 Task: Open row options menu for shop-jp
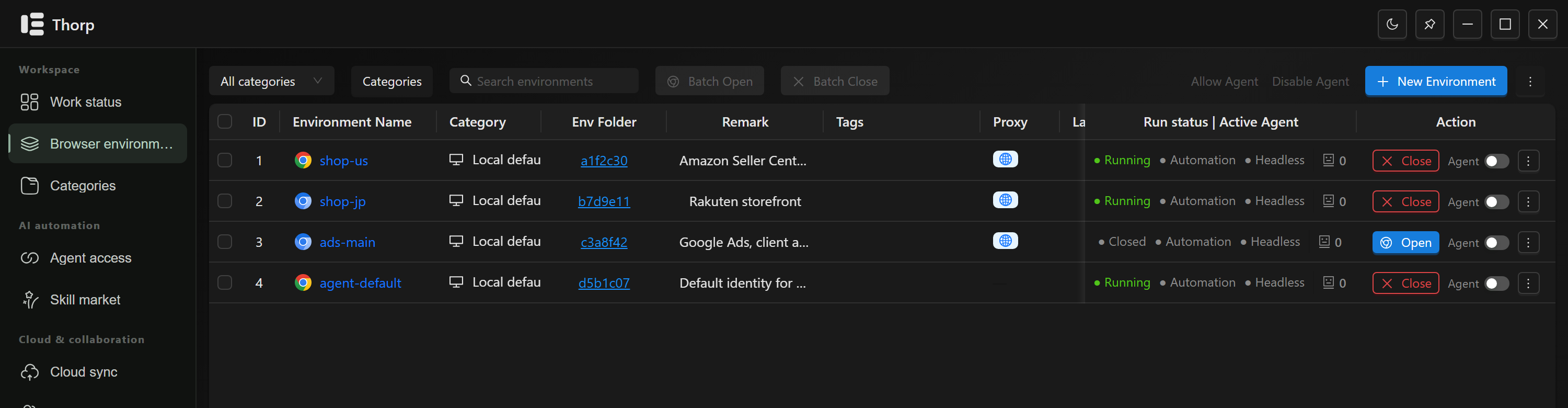click(x=1528, y=201)
